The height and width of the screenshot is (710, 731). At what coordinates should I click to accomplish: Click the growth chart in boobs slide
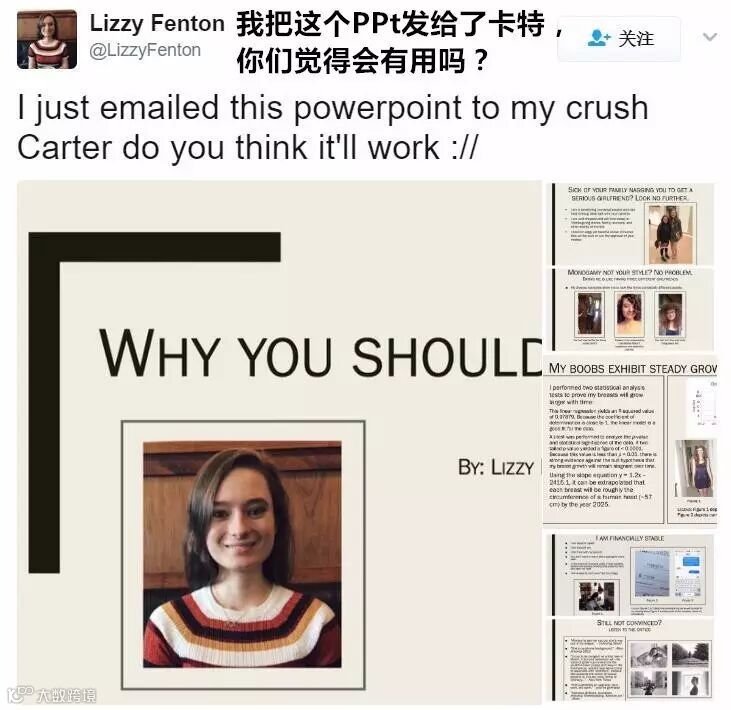click(702, 403)
